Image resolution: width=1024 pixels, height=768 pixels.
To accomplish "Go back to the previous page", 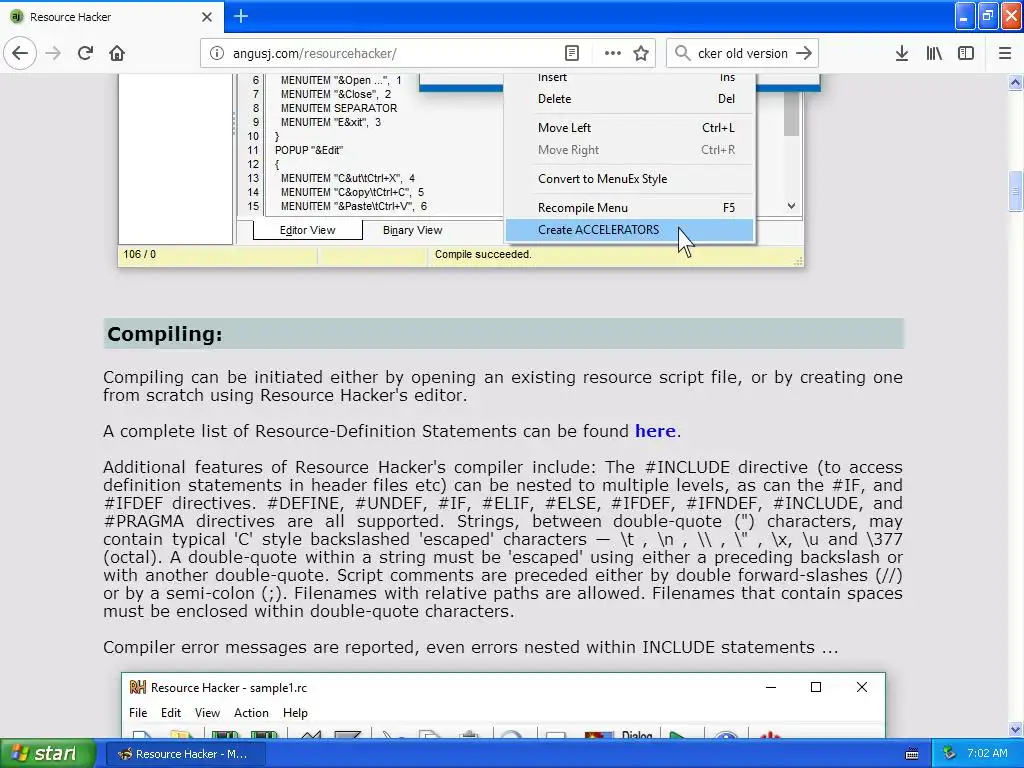I will pos(20,53).
